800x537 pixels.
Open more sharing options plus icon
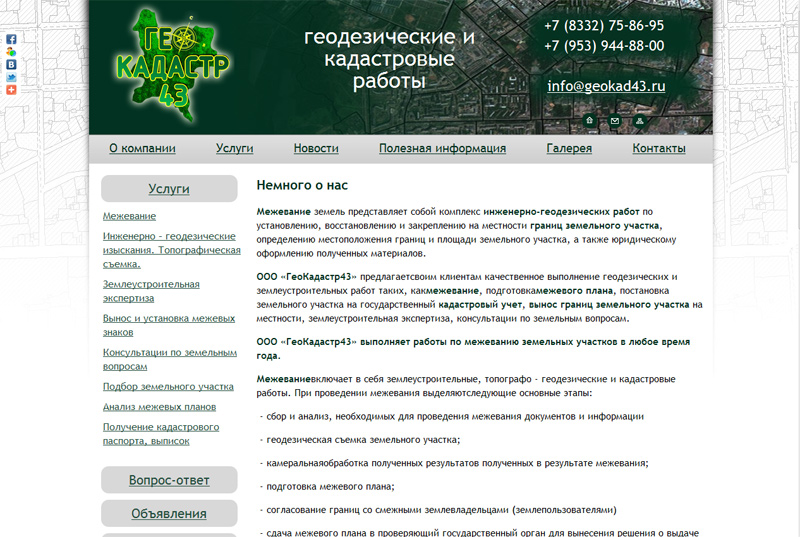point(11,90)
